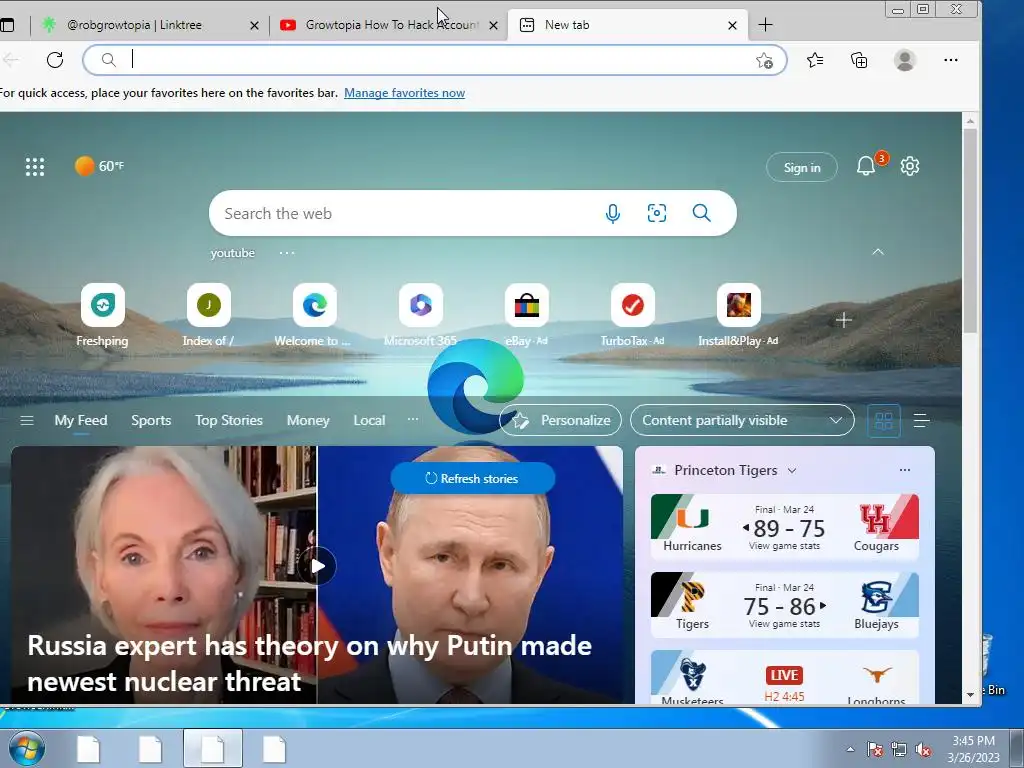Screen dimensions: 1024x768
Task: Open page settings gear icon
Action: pyautogui.click(x=910, y=166)
